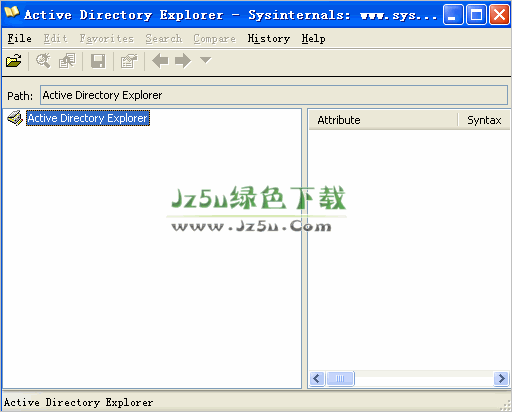Open the File menu
The image size is (512, 412).
[20, 39]
